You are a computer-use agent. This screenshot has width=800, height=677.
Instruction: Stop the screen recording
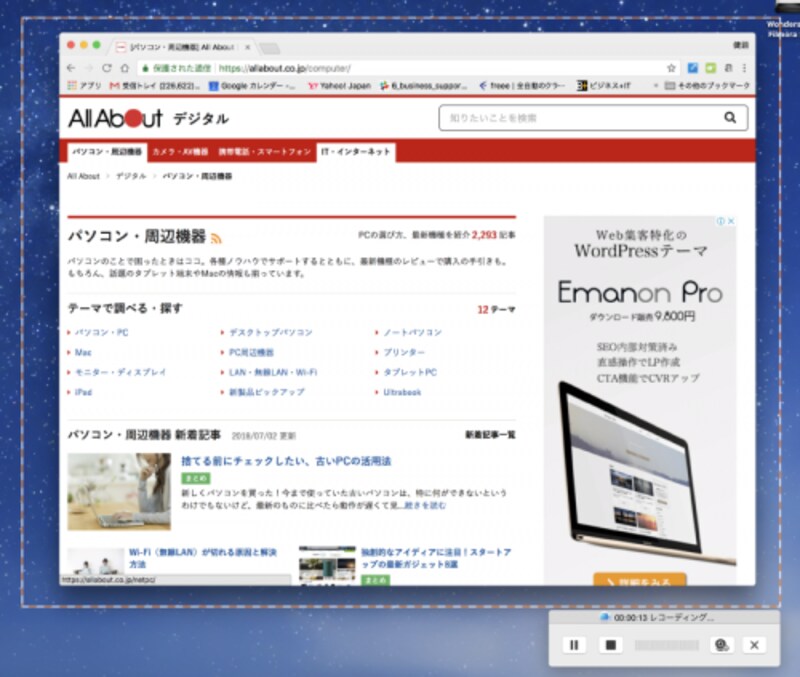(x=612, y=646)
